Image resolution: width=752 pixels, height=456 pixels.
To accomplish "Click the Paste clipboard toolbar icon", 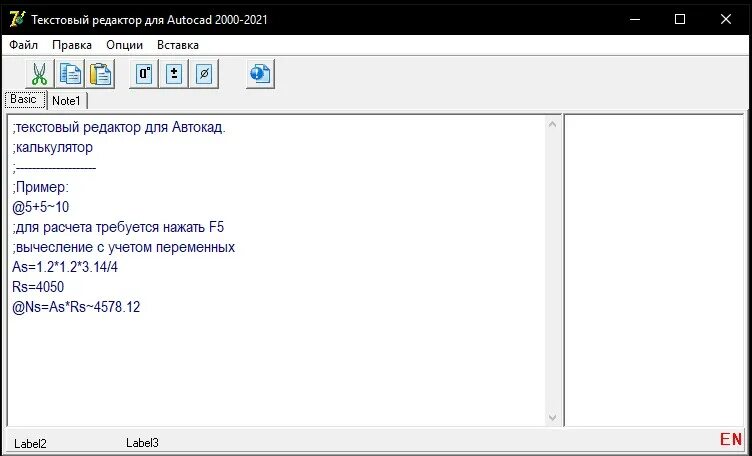I will pos(100,74).
